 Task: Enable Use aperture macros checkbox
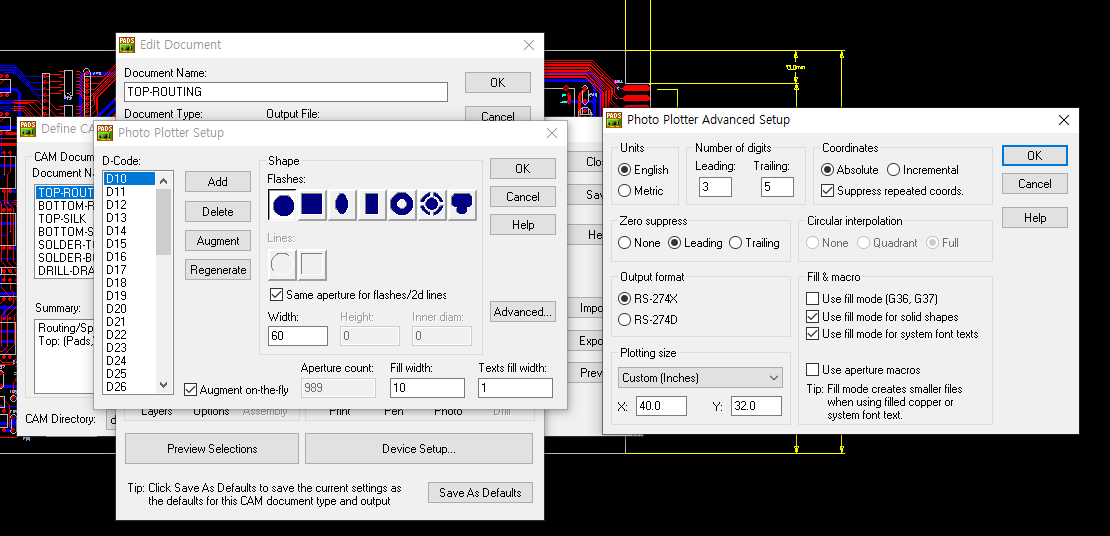tap(813, 370)
